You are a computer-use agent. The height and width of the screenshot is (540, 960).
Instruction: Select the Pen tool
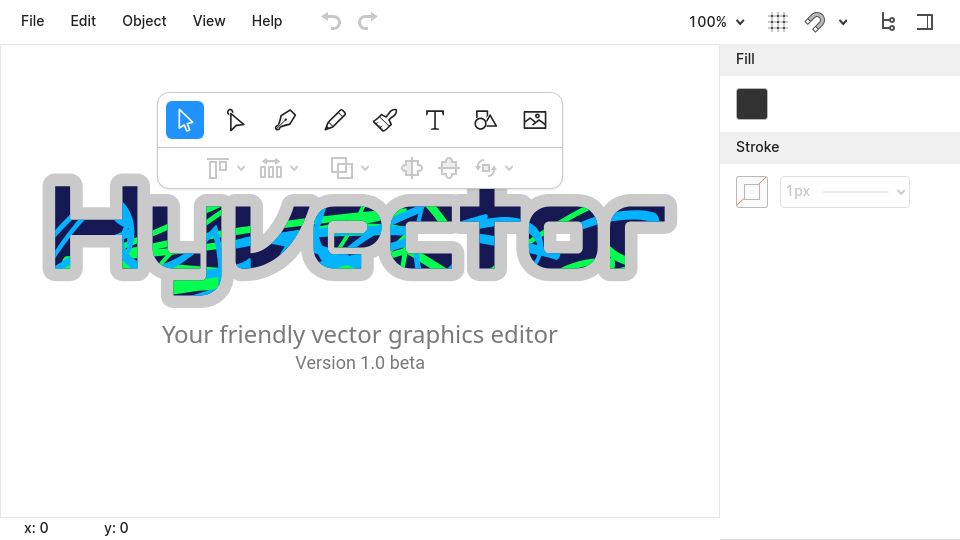[285, 120]
